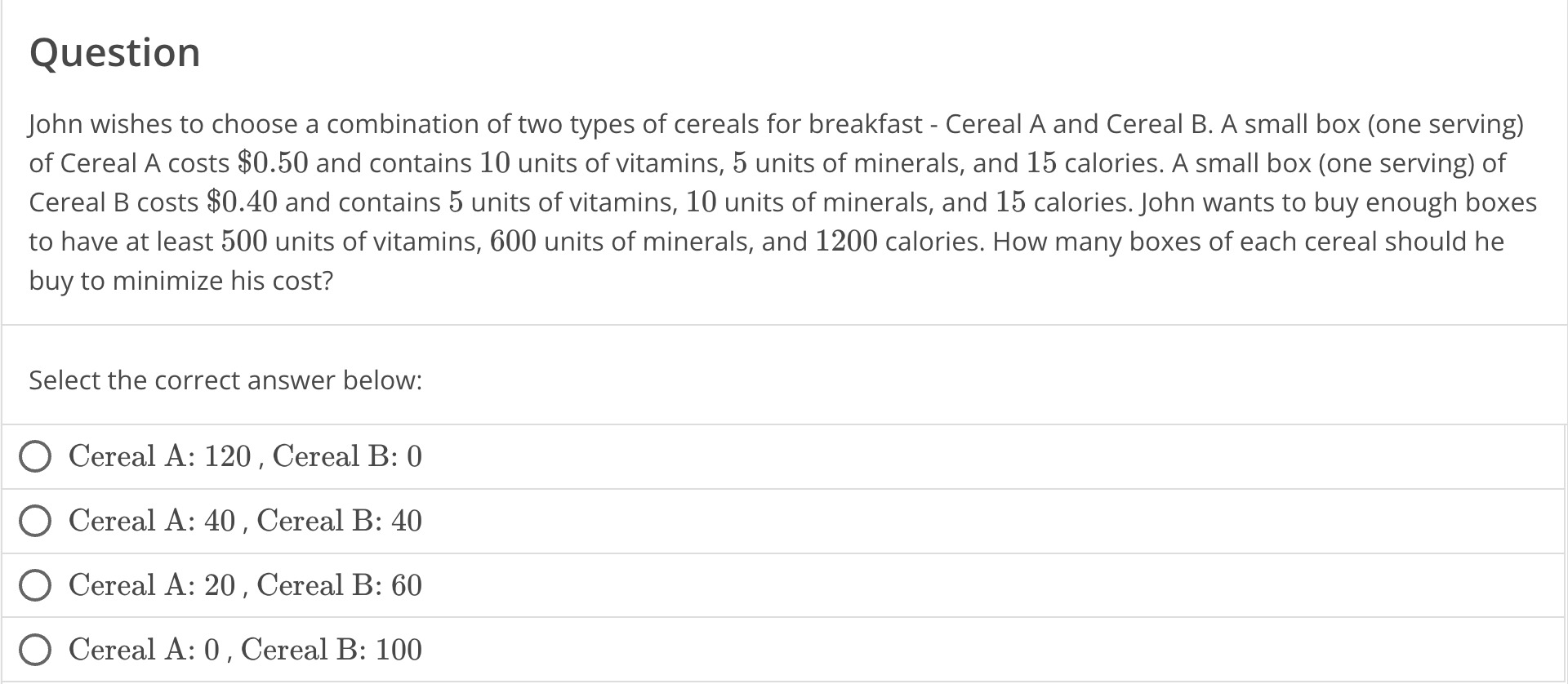
Task: Choose radio circle beside Cereal A: 40
Action: point(35,522)
